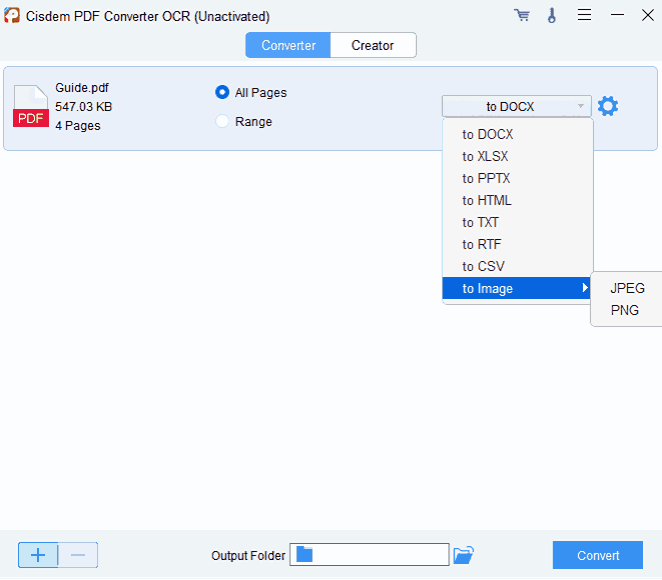Click the Output Folder path field
Viewport: 662px width, 580px height.
369,555
